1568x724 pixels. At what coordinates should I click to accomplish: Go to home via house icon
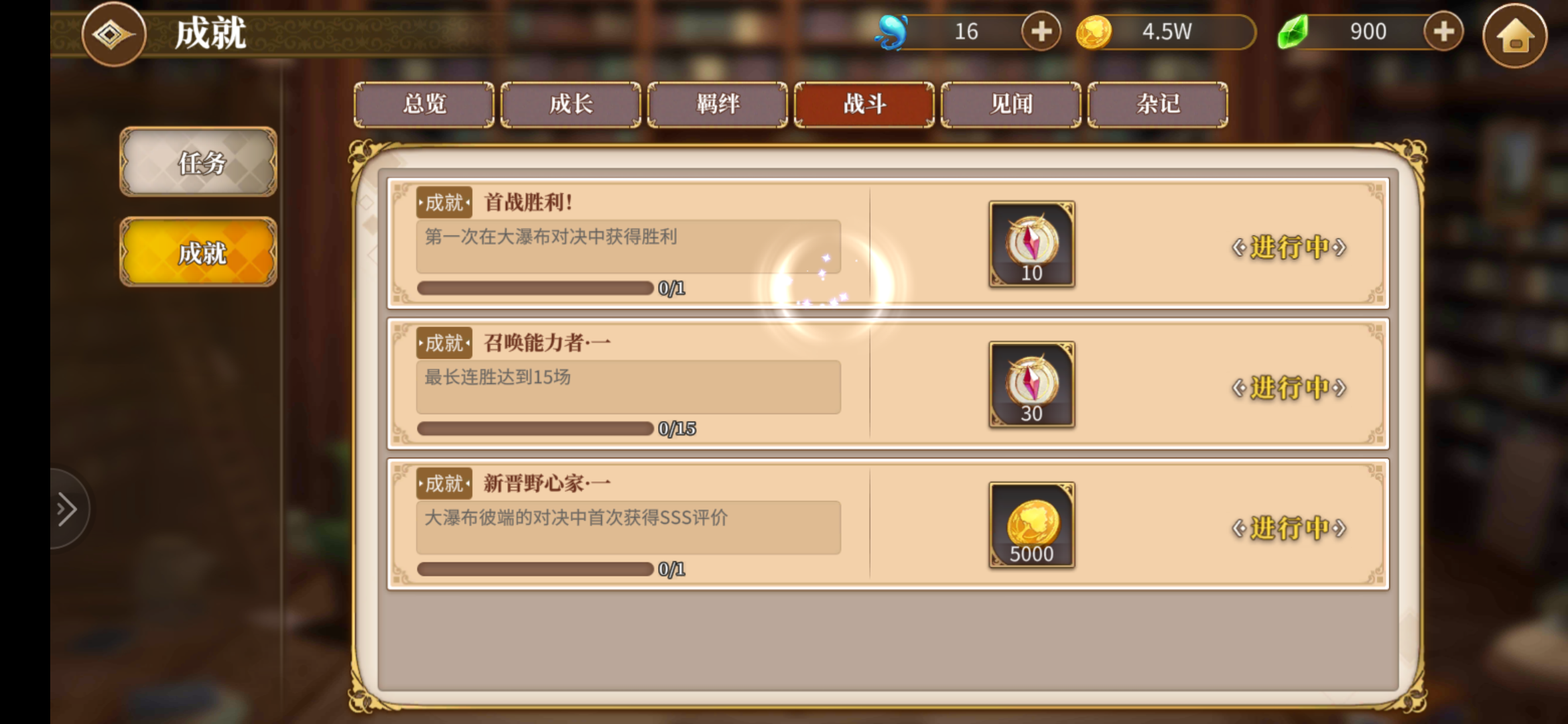1515,36
